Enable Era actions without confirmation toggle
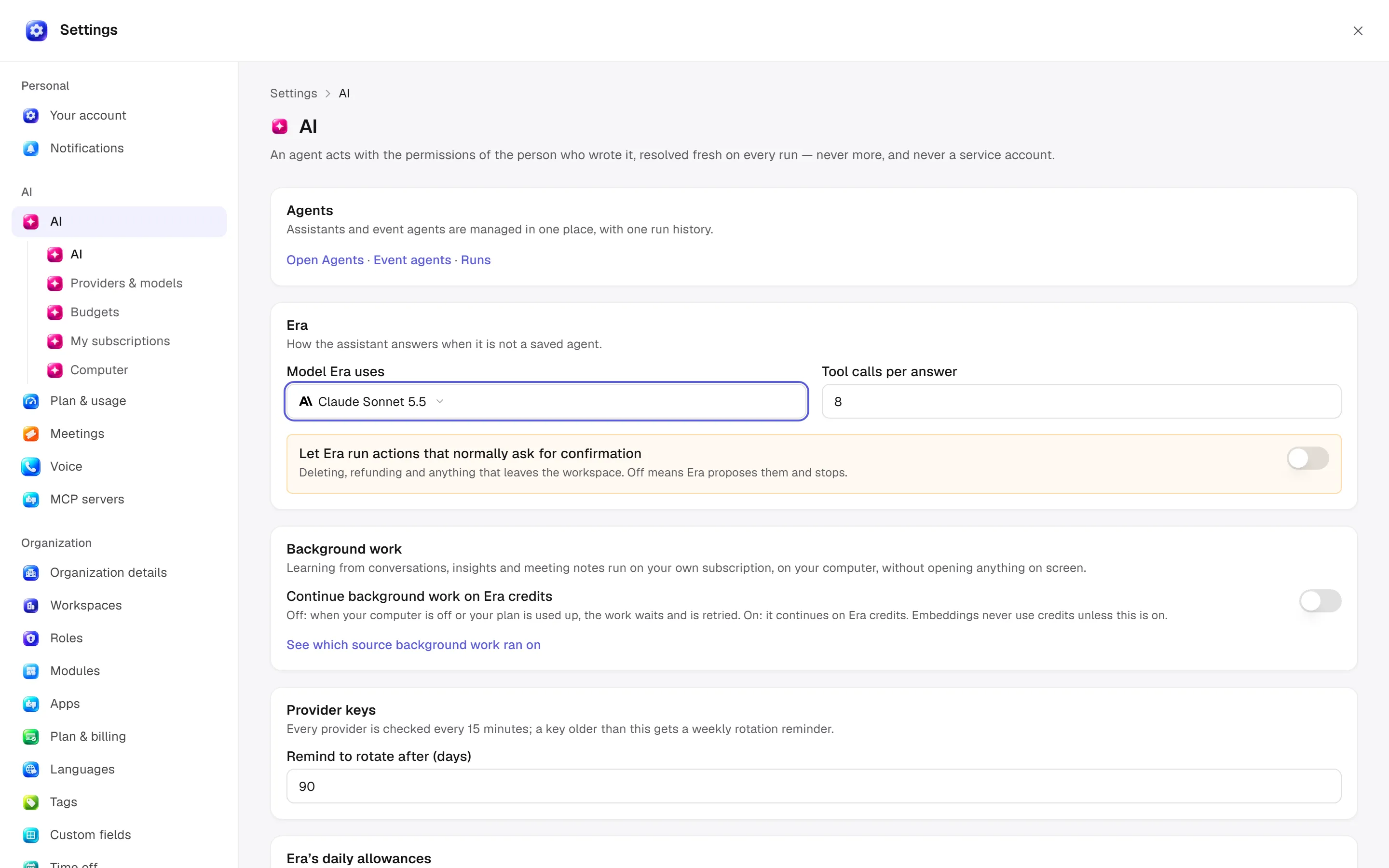Image resolution: width=1389 pixels, height=868 pixels. [x=1307, y=458]
